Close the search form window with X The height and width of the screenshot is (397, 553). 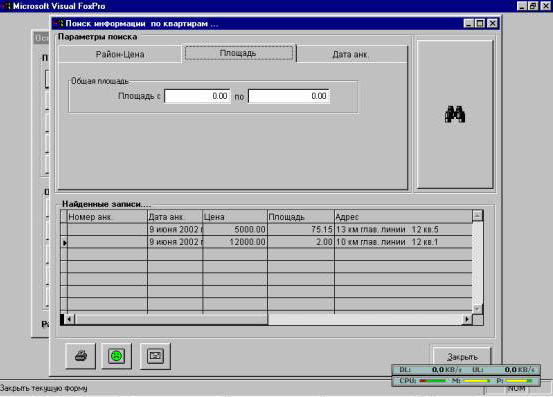pos(492,24)
